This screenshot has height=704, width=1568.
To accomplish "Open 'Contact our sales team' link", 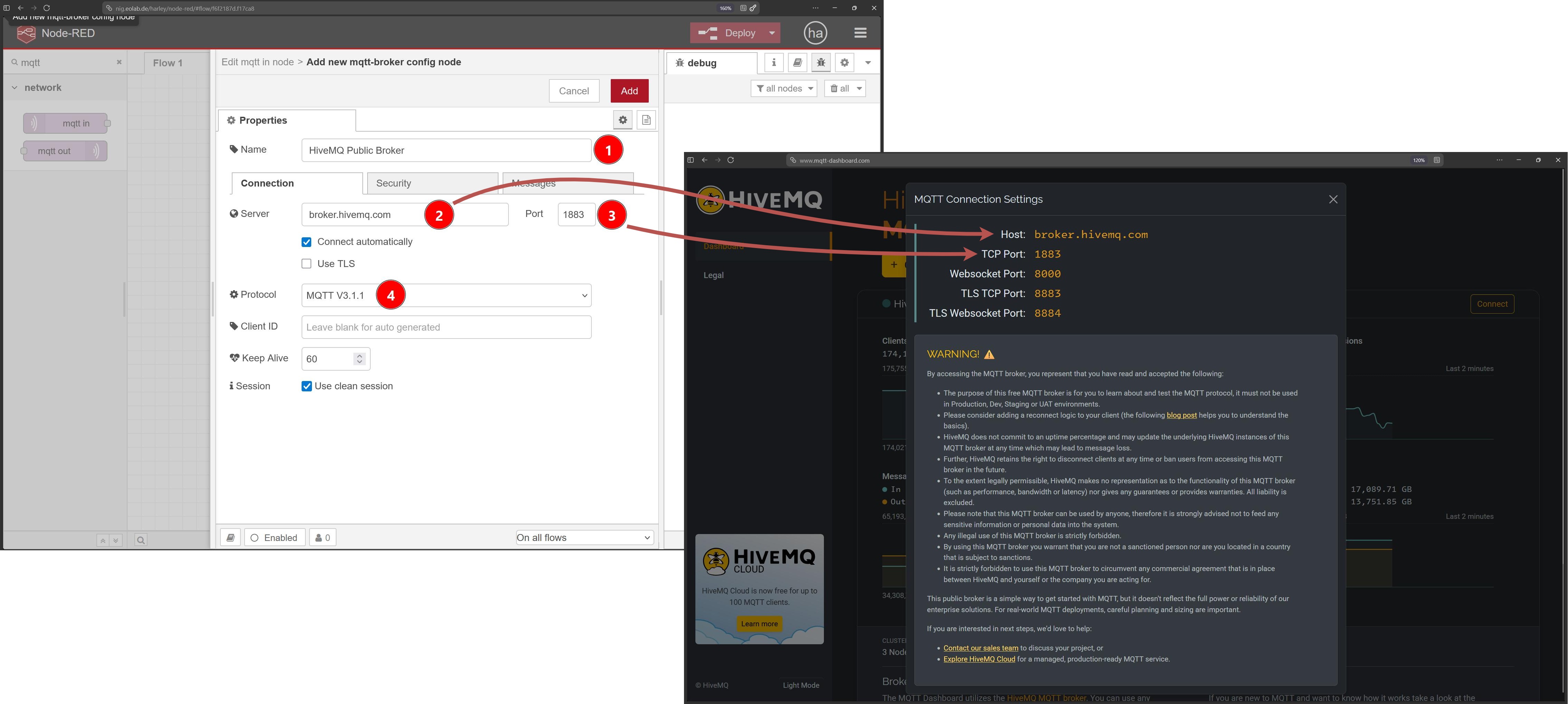I will coord(981,648).
